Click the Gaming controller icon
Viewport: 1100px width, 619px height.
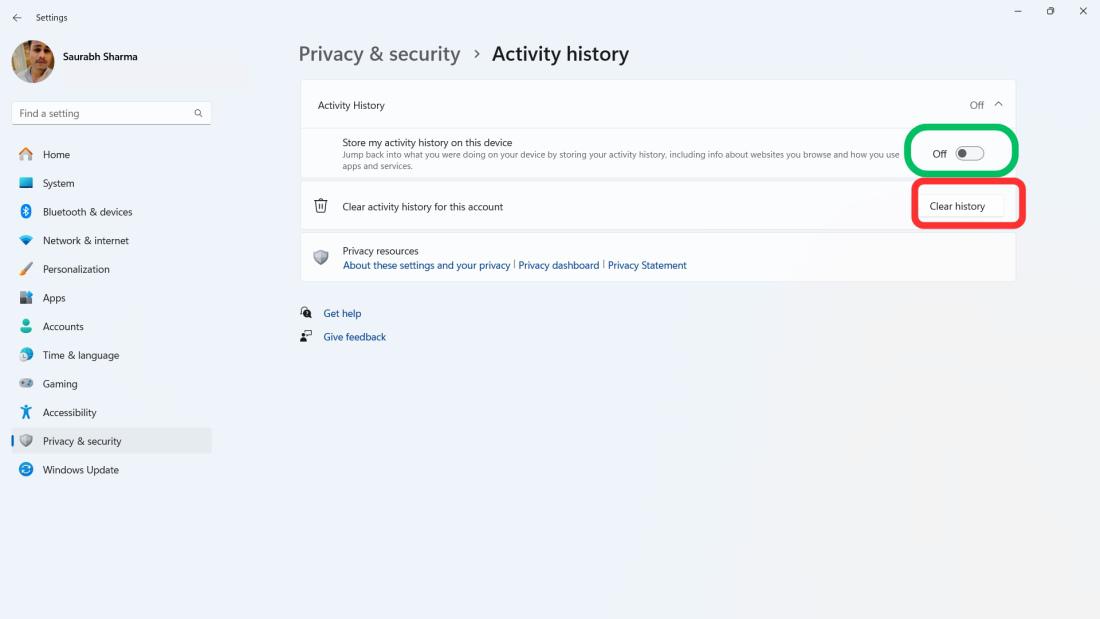(26, 384)
